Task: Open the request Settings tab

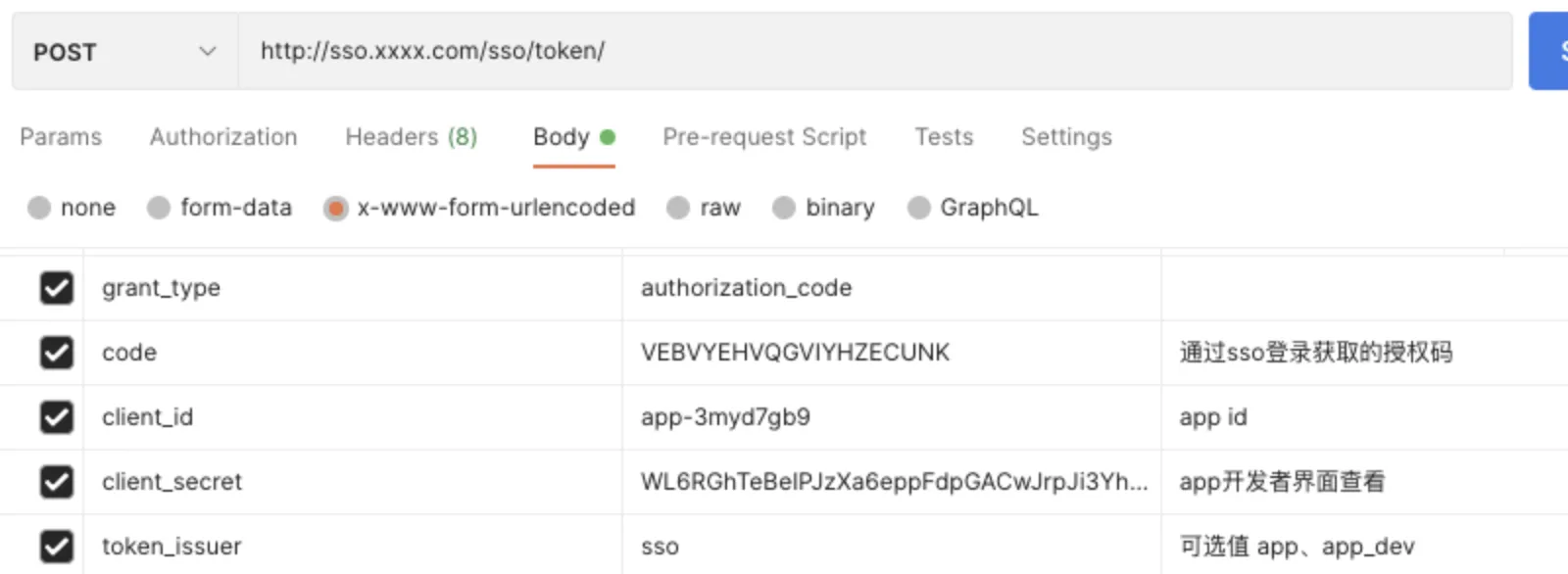Action: (x=1066, y=137)
